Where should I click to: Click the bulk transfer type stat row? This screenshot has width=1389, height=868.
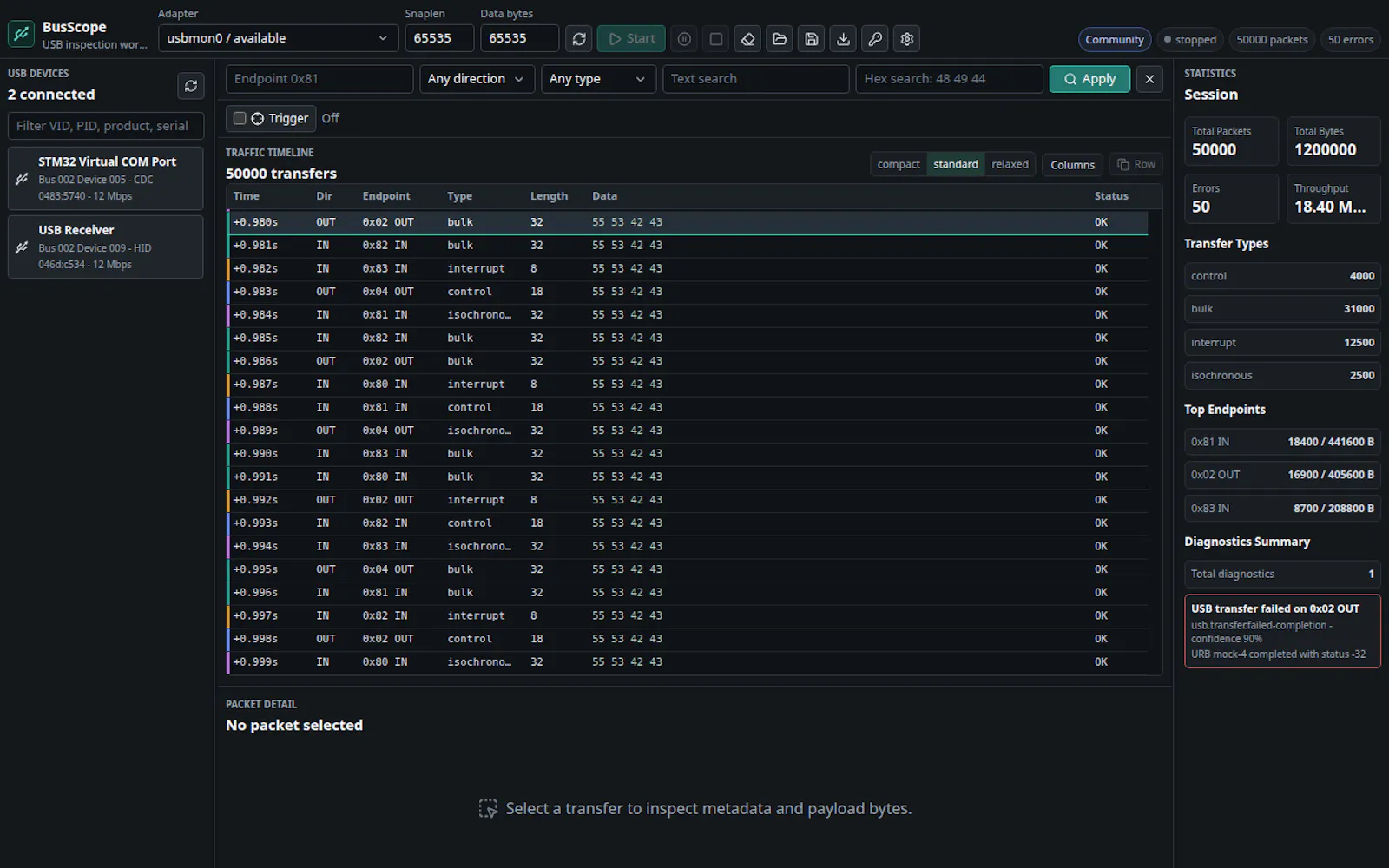point(1282,309)
